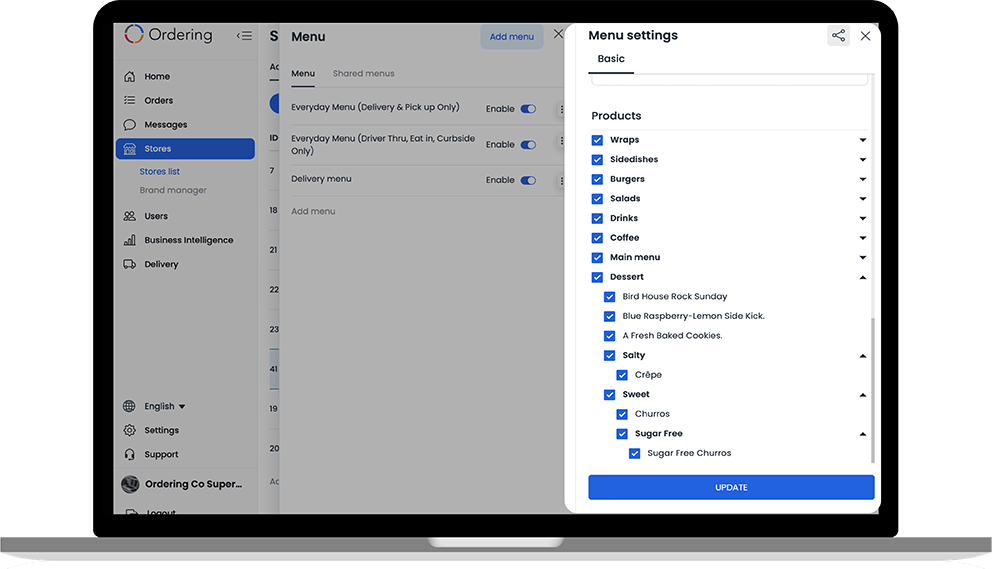Uncheck Sugar Free Churros checkbox

[x=635, y=454]
